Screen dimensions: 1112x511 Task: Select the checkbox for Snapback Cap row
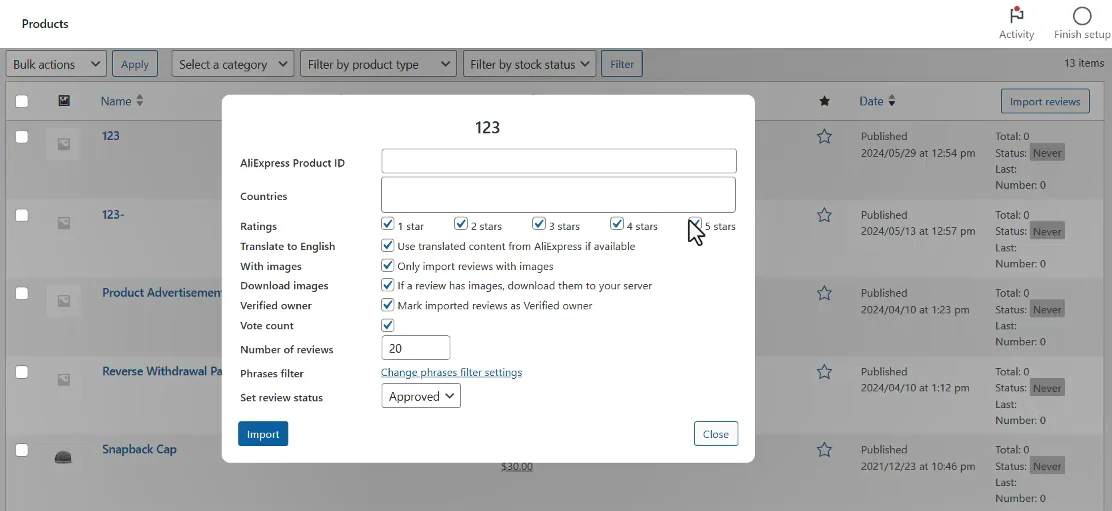click(x=22, y=450)
